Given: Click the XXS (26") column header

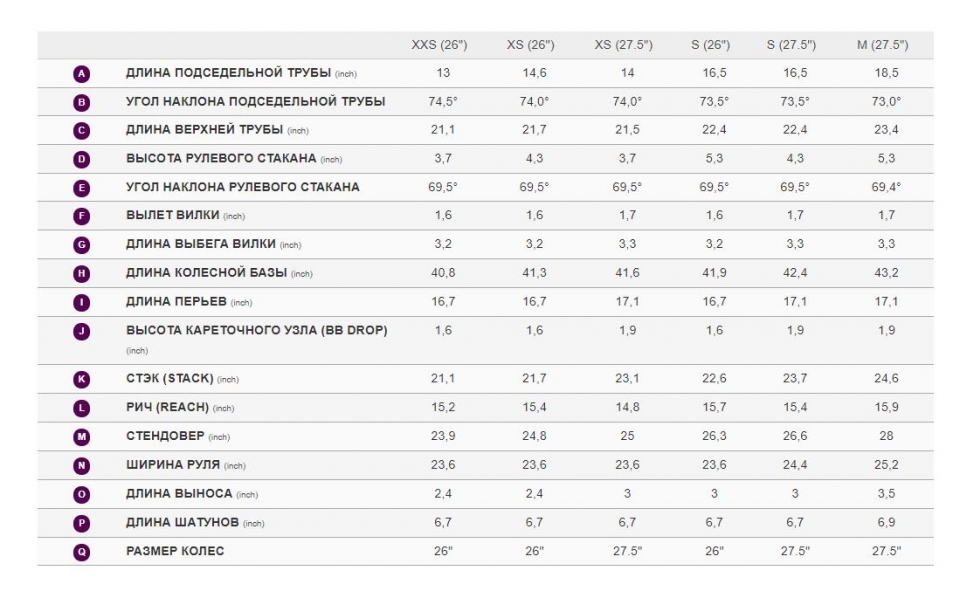Looking at the screenshot, I should point(439,45).
